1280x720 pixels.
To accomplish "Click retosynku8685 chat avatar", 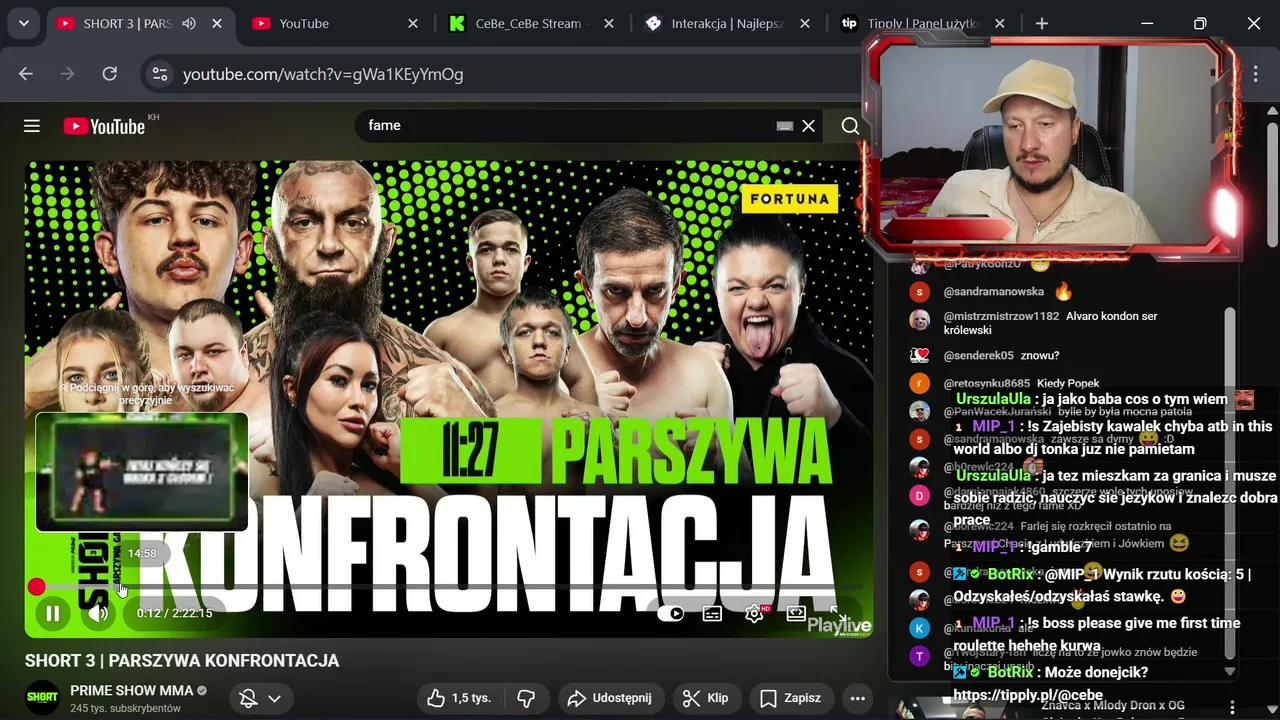I will [920, 383].
